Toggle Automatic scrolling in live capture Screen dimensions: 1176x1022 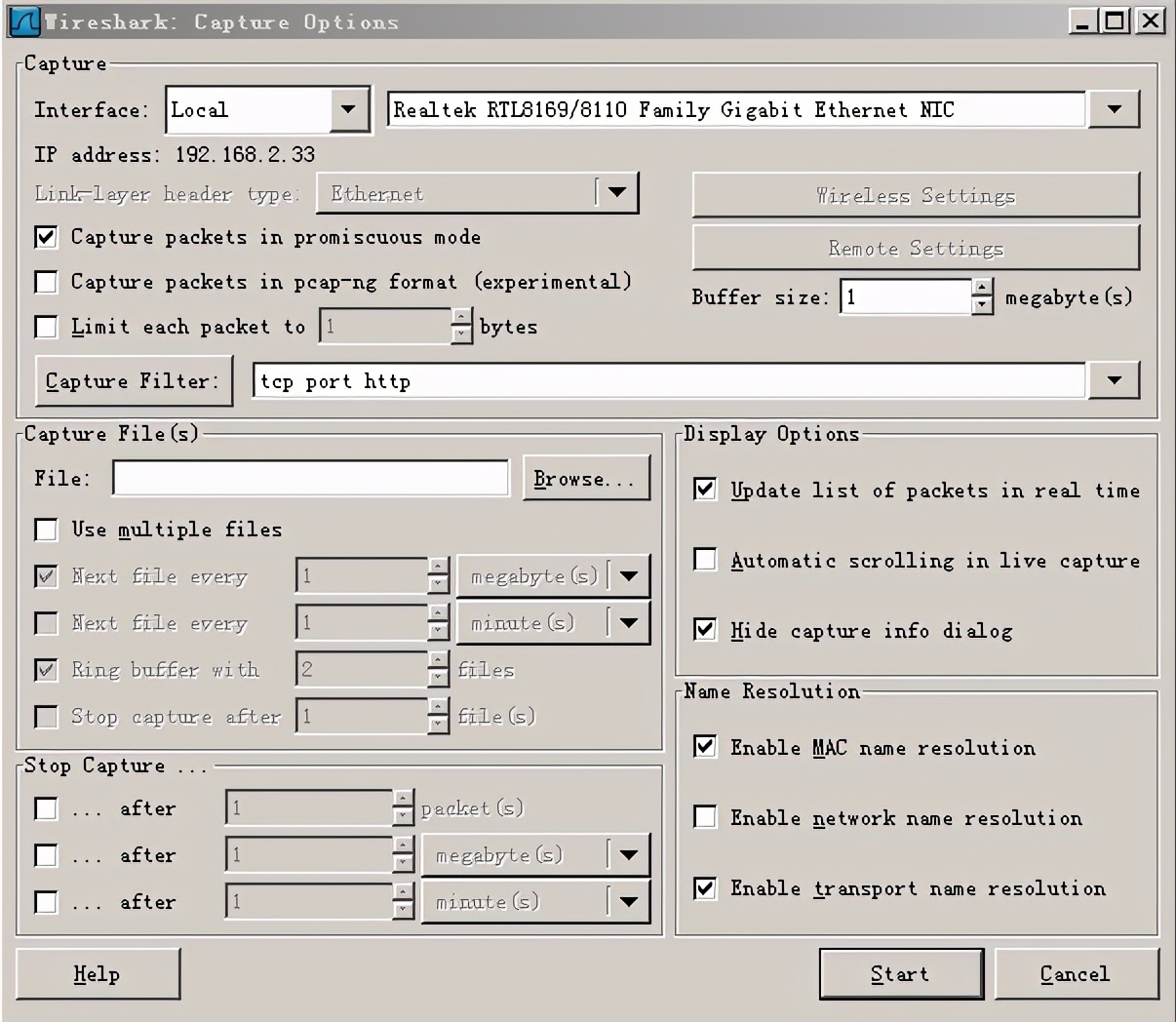705,560
